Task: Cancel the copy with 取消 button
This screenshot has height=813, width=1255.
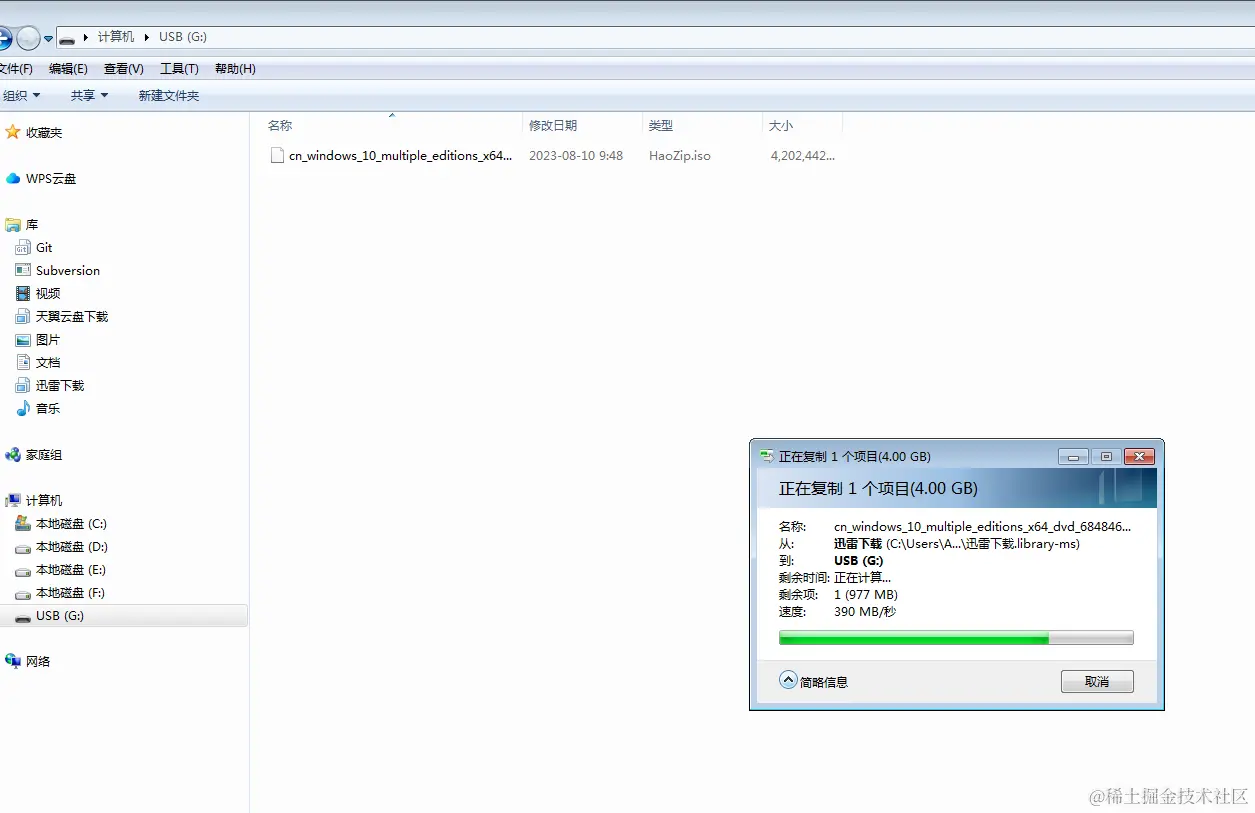Action: (x=1097, y=681)
